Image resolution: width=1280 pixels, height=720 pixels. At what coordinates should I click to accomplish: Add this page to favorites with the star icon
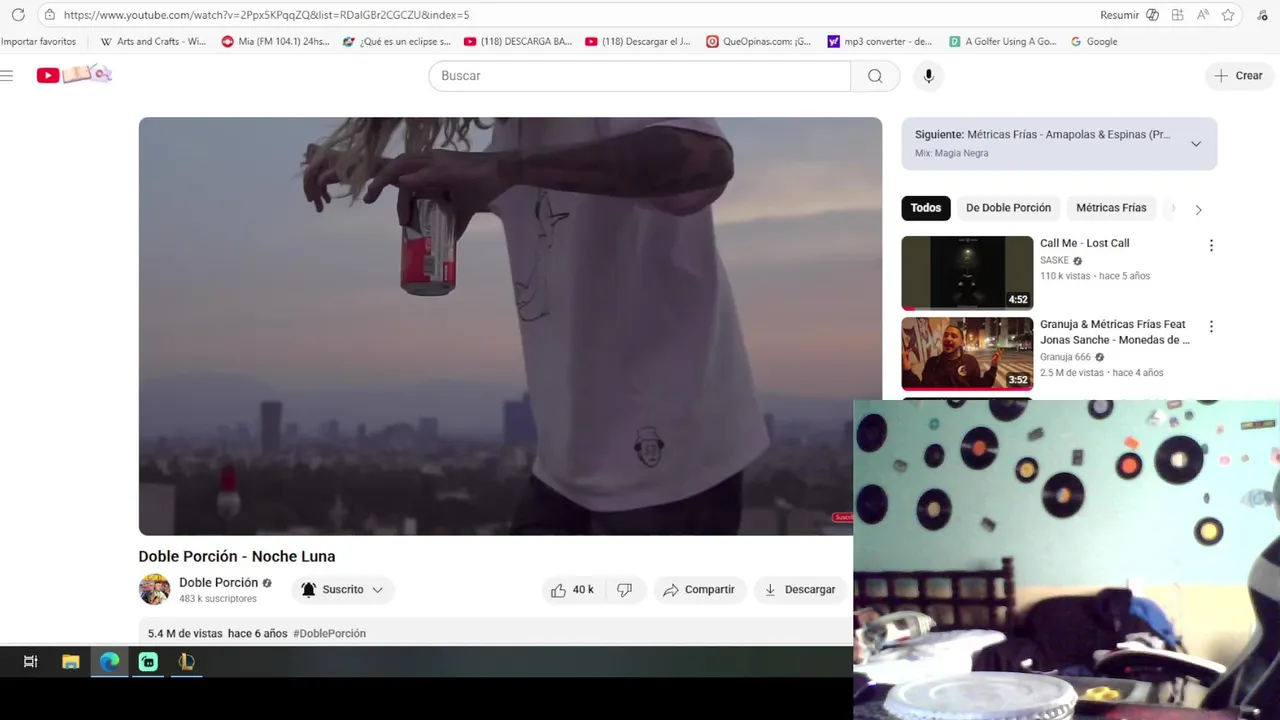1228,15
